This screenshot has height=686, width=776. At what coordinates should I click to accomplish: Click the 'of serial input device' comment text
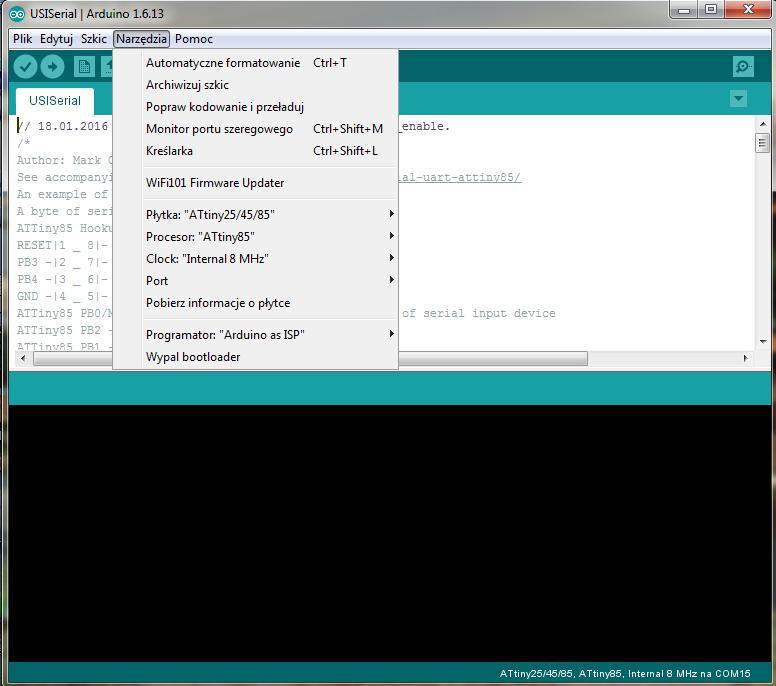[x=478, y=313]
